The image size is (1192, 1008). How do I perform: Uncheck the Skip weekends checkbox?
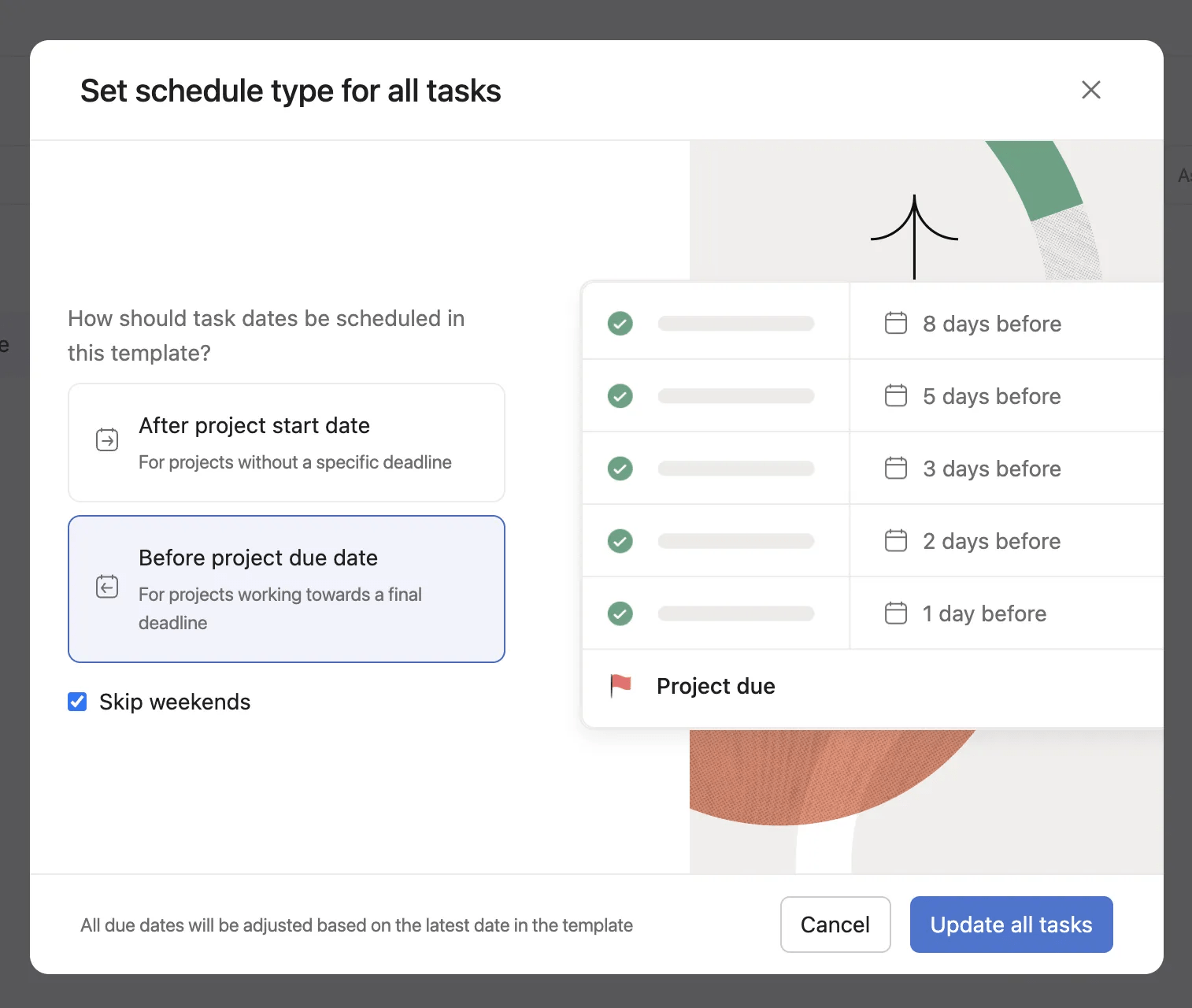(76, 701)
